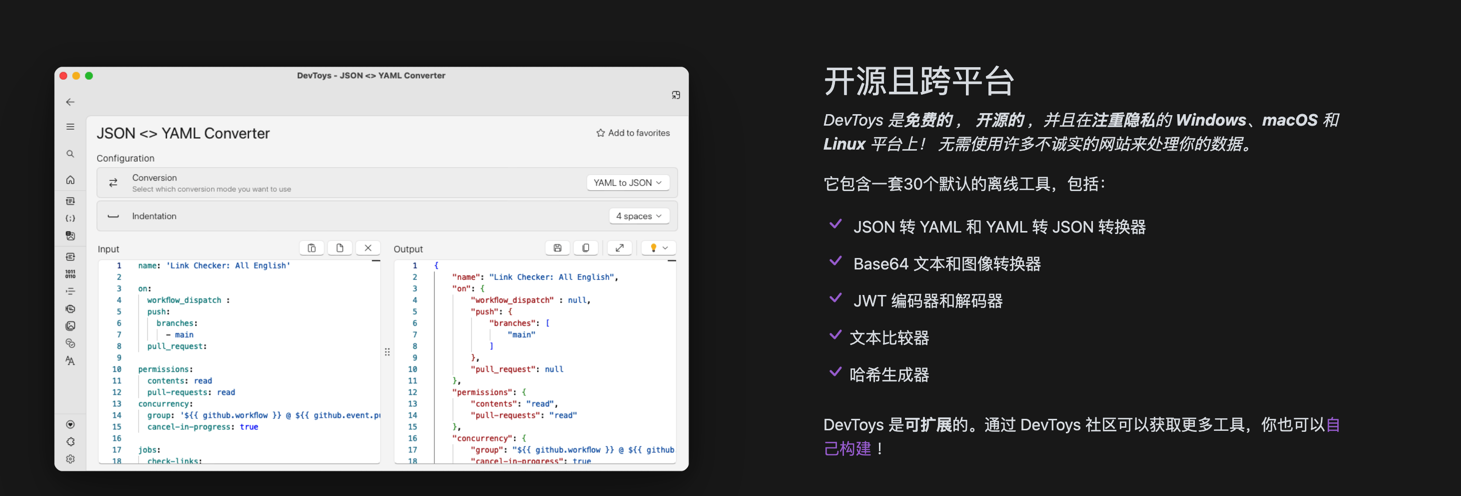Click output line '"pull_request": null'

tap(517, 369)
